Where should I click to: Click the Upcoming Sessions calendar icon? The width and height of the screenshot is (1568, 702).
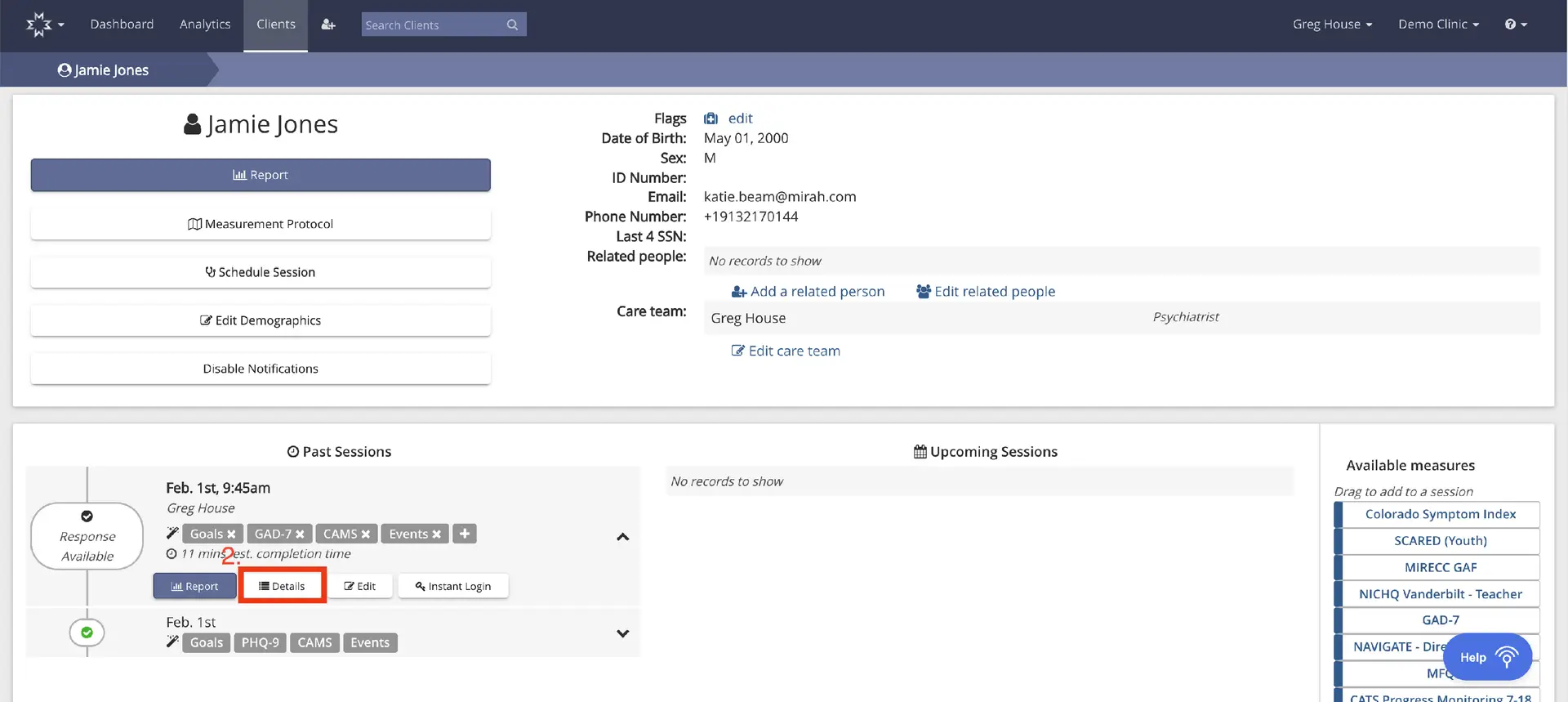pyautogui.click(x=920, y=452)
